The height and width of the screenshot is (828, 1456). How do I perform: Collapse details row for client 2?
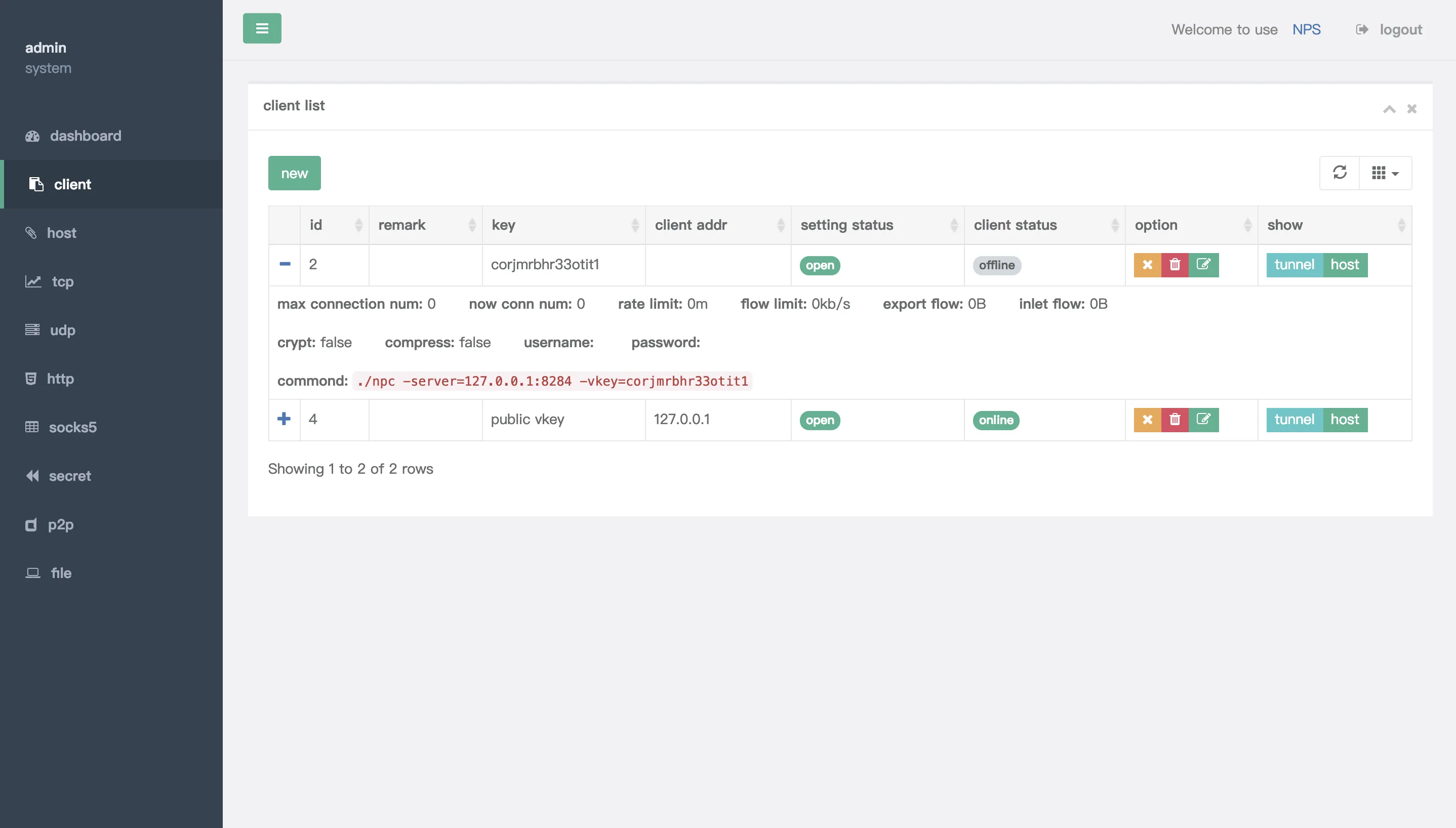[285, 264]
